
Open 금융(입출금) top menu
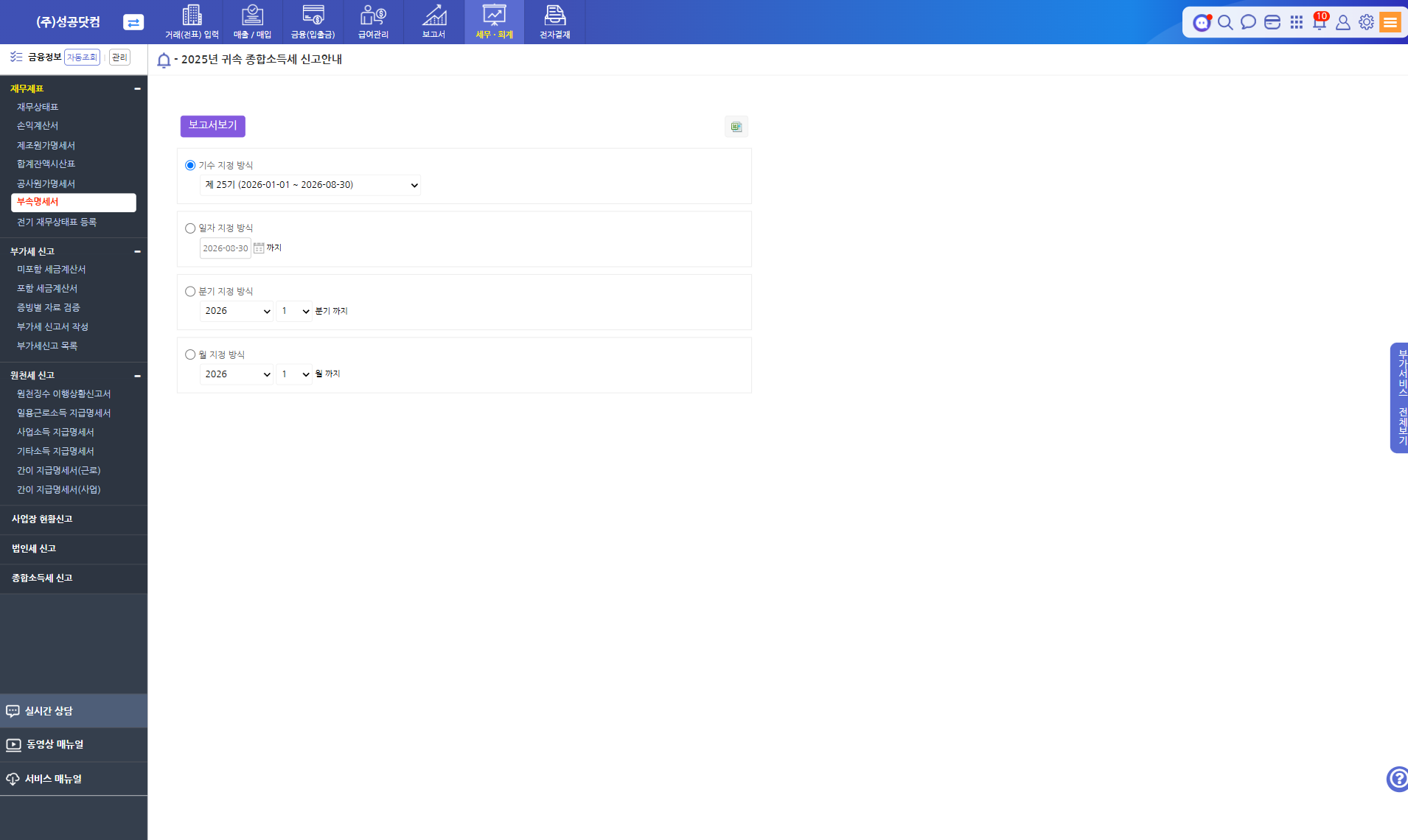[313, 22]
